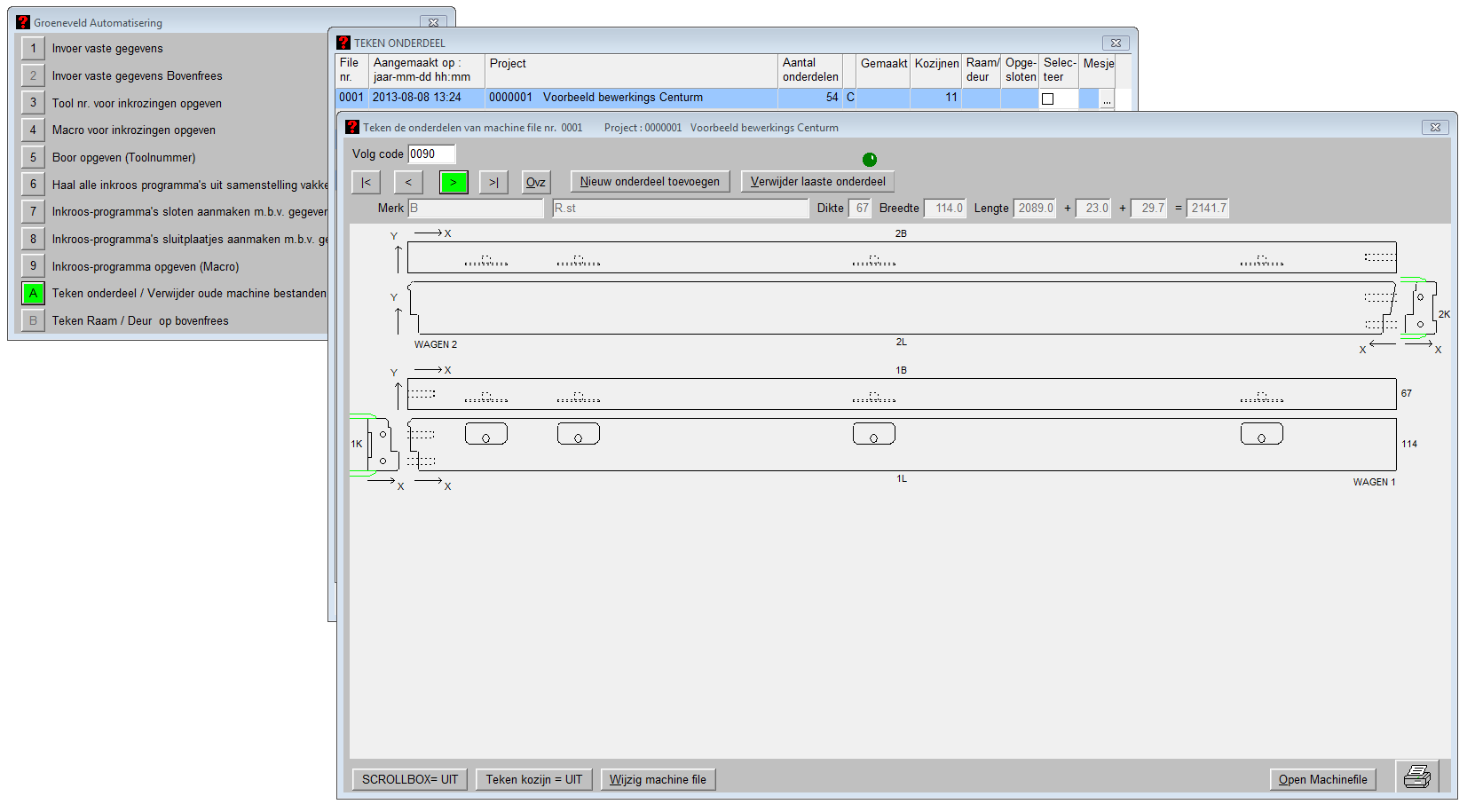Tick the Selecteer checkbox in file row
Viewport: 1475px width, 812px height.
[x=1048, y=99]
